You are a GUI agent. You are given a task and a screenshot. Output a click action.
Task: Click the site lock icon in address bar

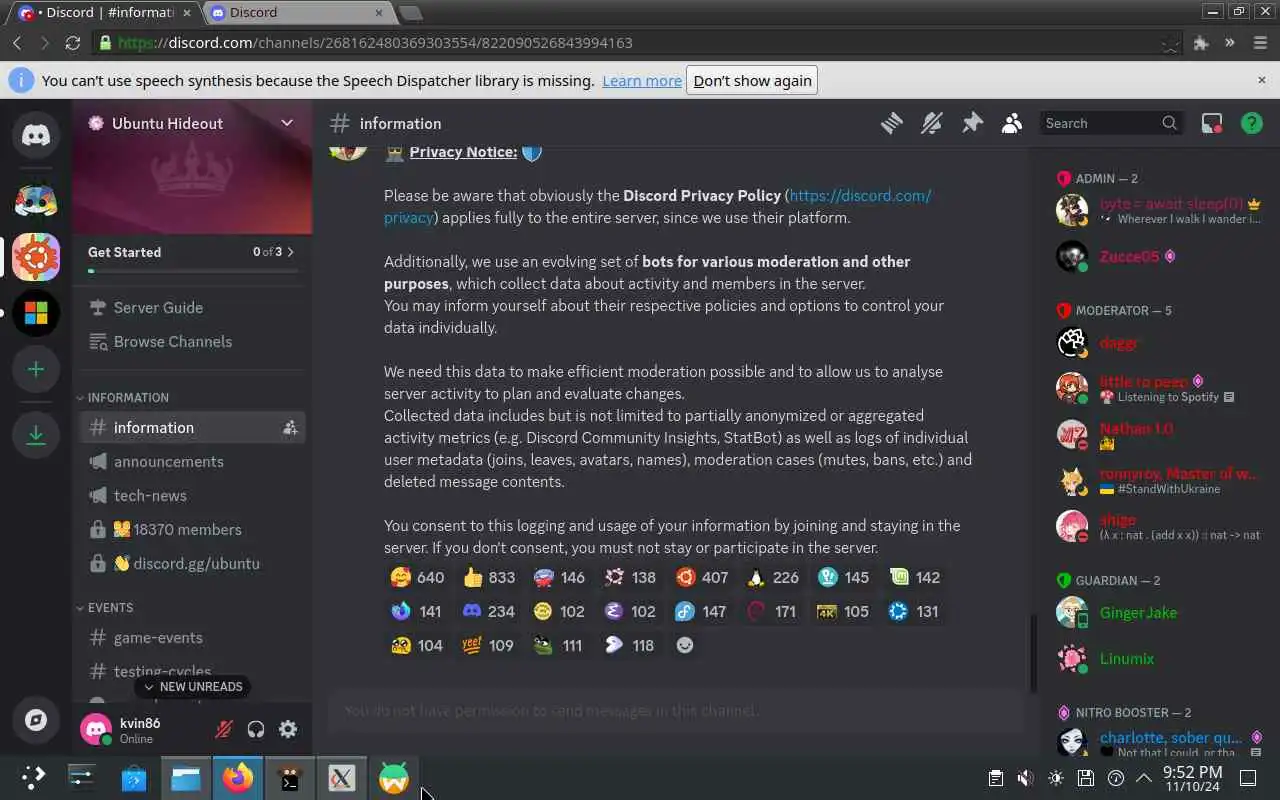point(105,43)
